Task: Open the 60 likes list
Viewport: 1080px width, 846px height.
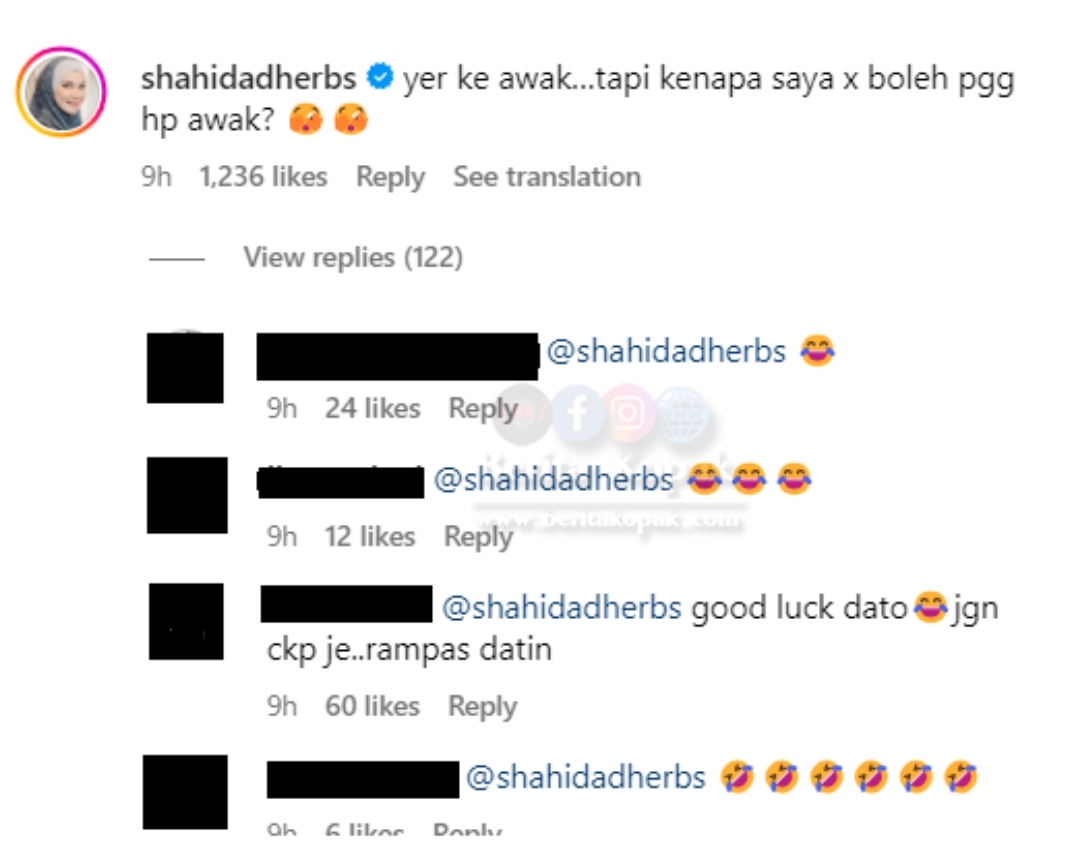Action: point(373,706)
